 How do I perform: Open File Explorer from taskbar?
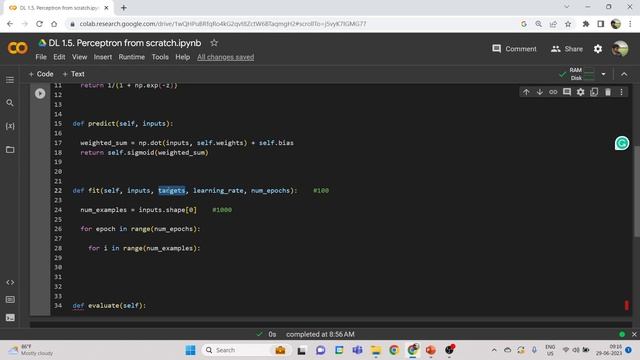click(x=376, y=350)
